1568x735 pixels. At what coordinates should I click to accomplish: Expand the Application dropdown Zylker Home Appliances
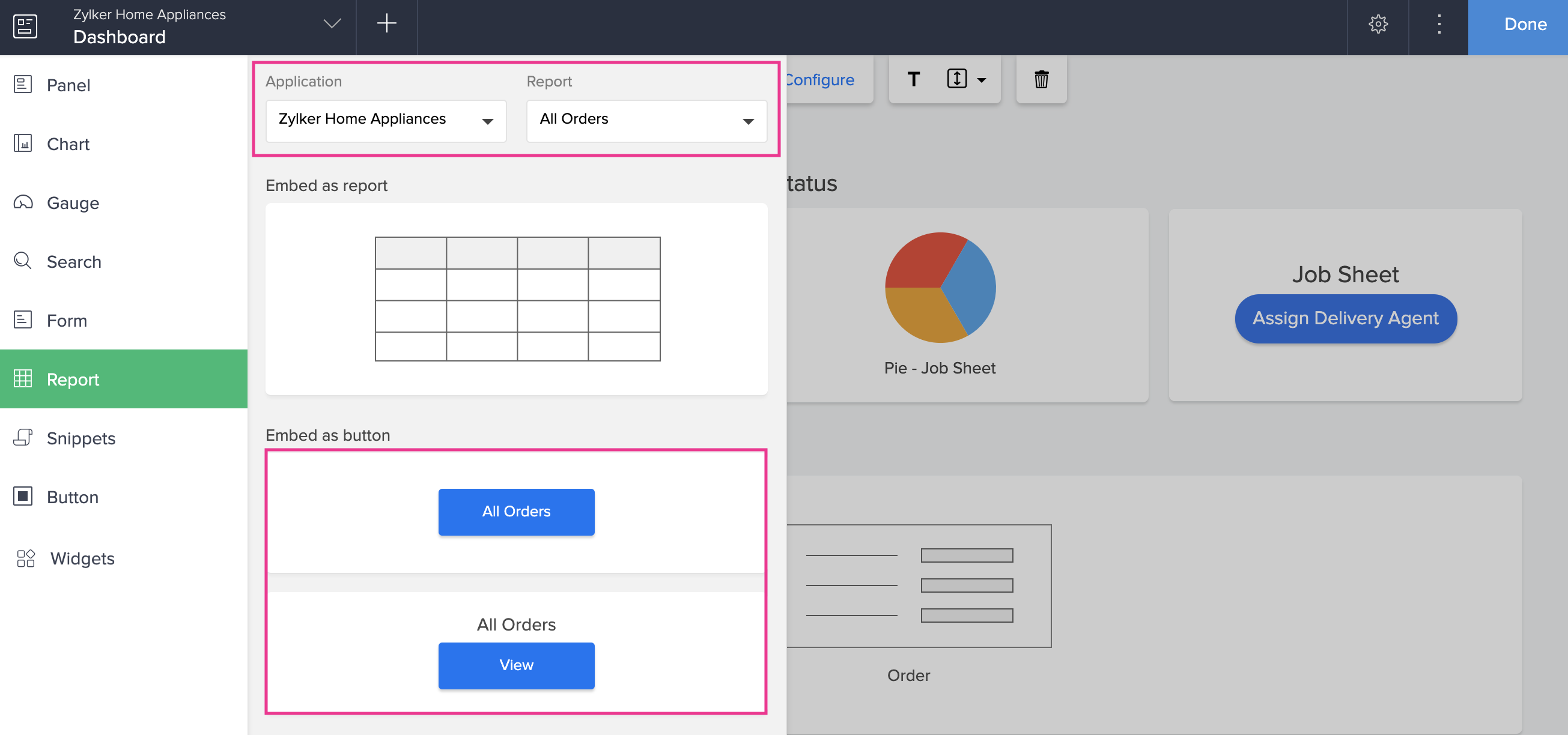tap(386, 120)
